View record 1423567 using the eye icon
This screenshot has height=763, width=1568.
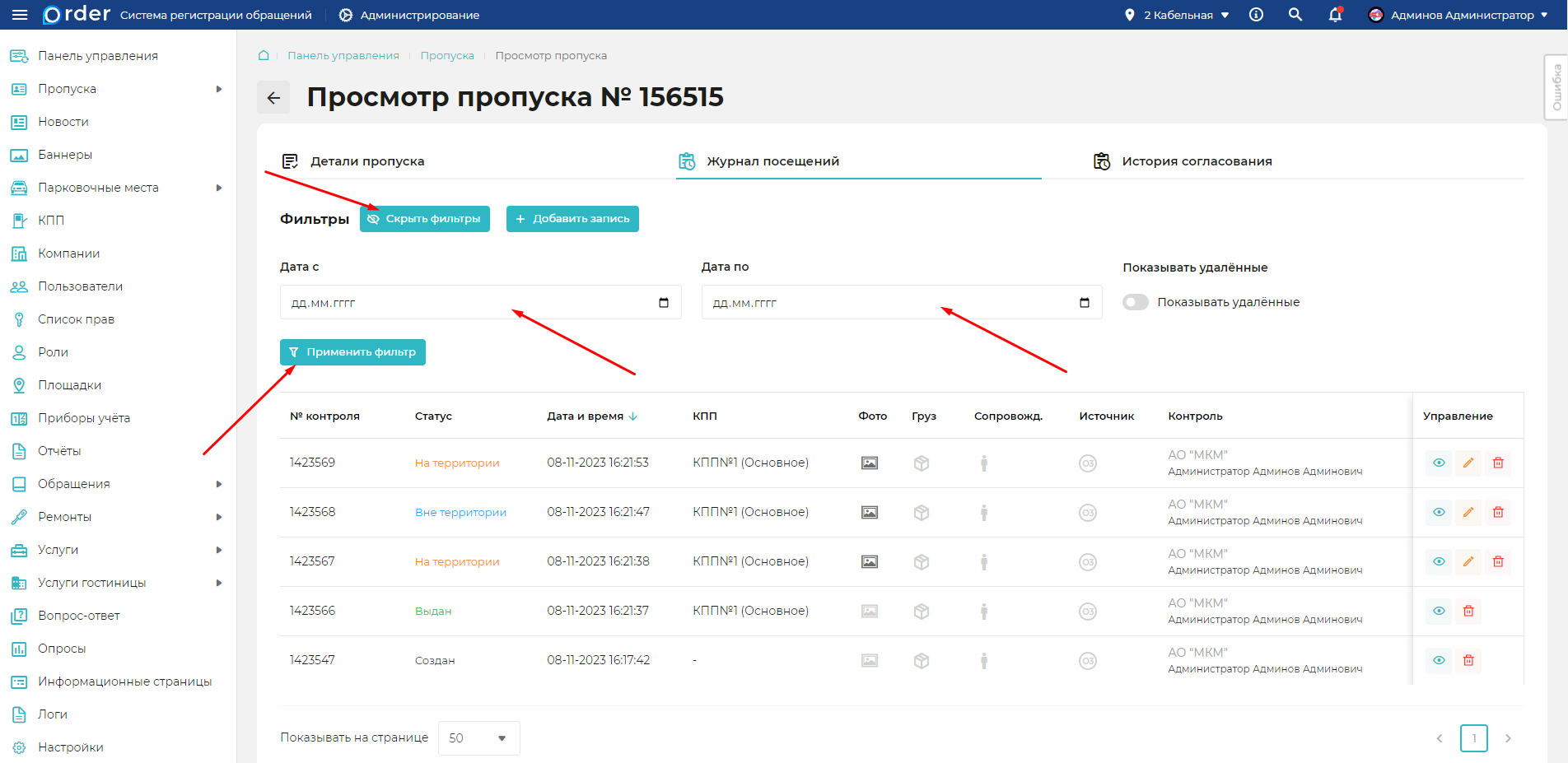(x=1438, y=561)
